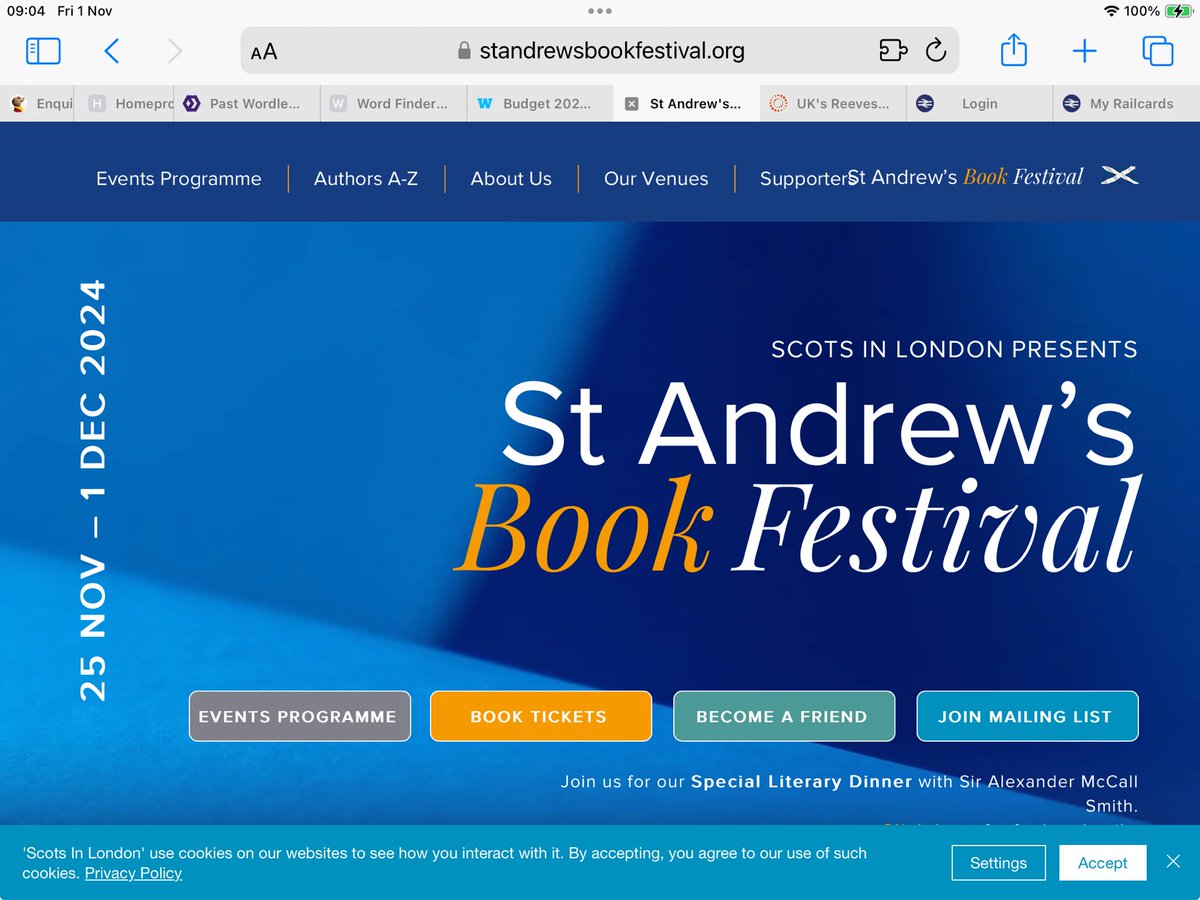Image resolution: width=1200 pixels, height=900 pixels.
Task: Open Authors A-Z in navigation
Action: pos(366,179)
